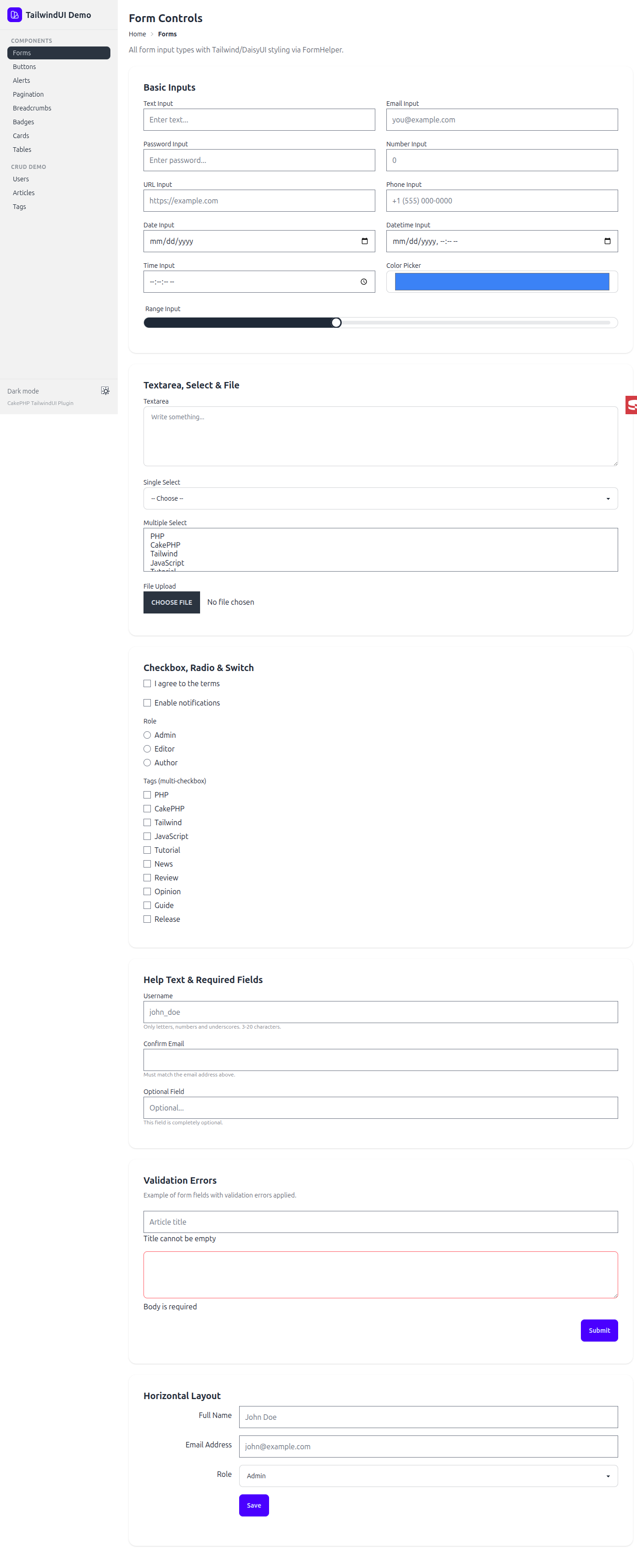Check the 'I agree to the terms' box
This screenshot has height=1568, width=637.
[x=147, y=683]
